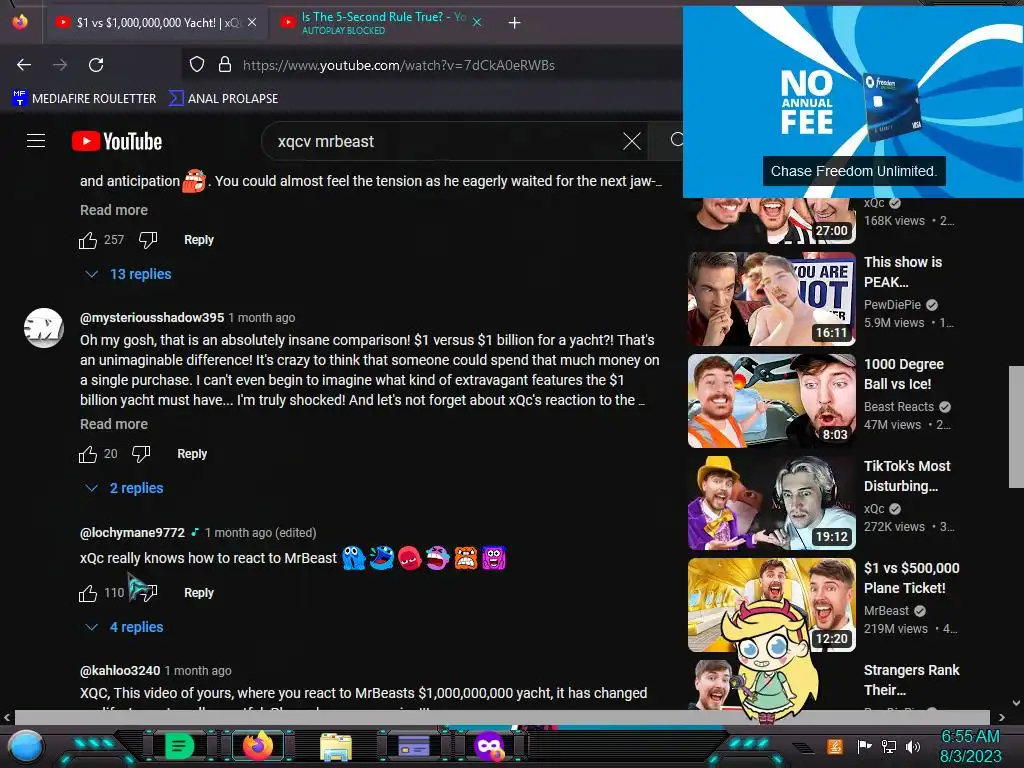Like the comment with 257 likes
The width and height of the screenshot is (1024, 768).
[x=88, y=240]
